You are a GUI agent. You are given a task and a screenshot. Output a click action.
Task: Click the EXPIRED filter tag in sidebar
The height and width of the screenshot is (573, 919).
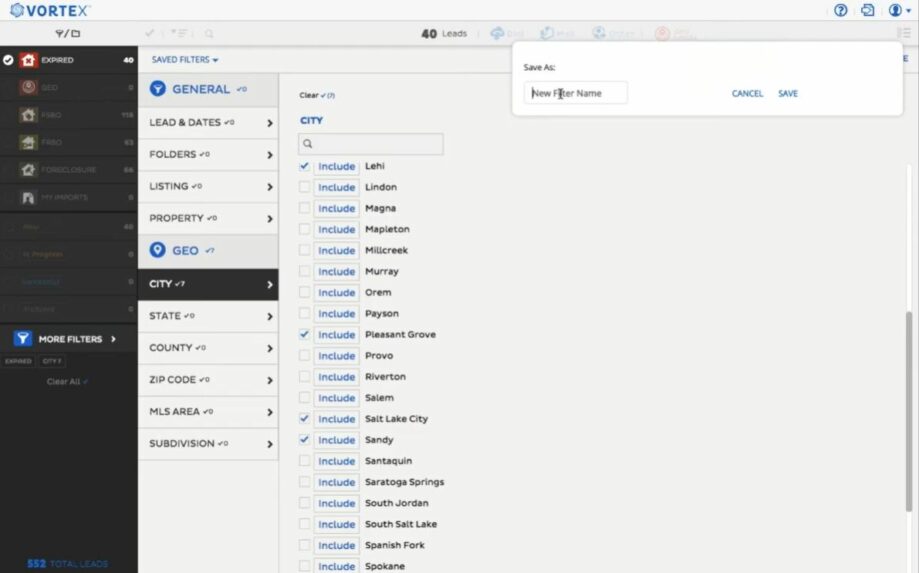tap(18, 361)
